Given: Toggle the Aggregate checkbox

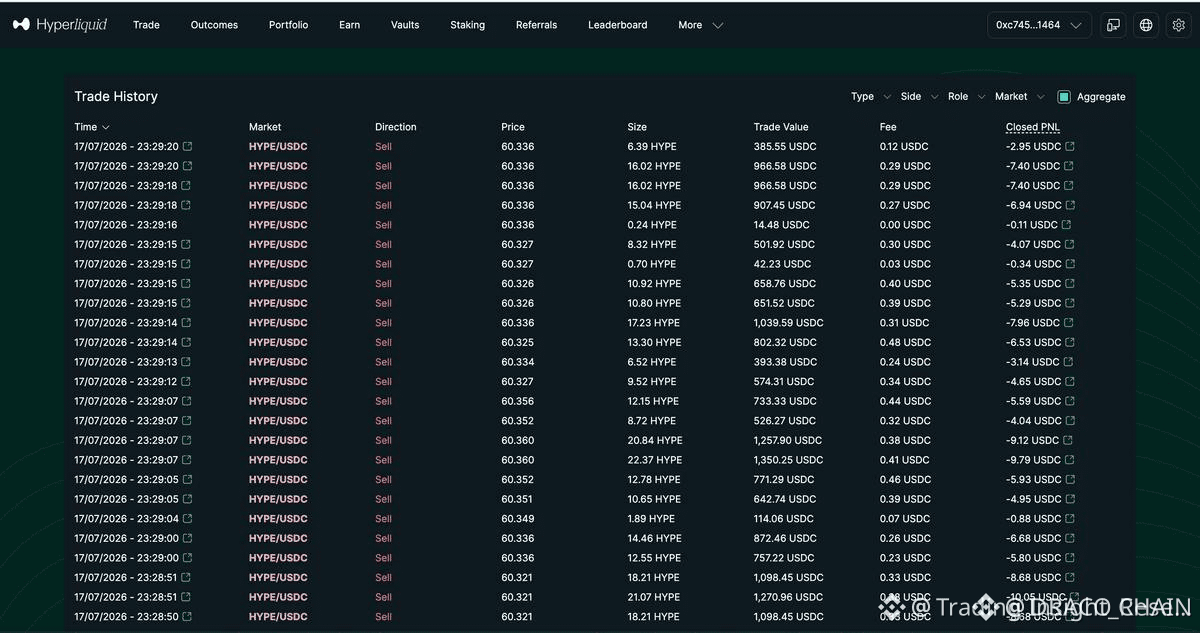Looking at the screenshot, I should [1064, 97].
